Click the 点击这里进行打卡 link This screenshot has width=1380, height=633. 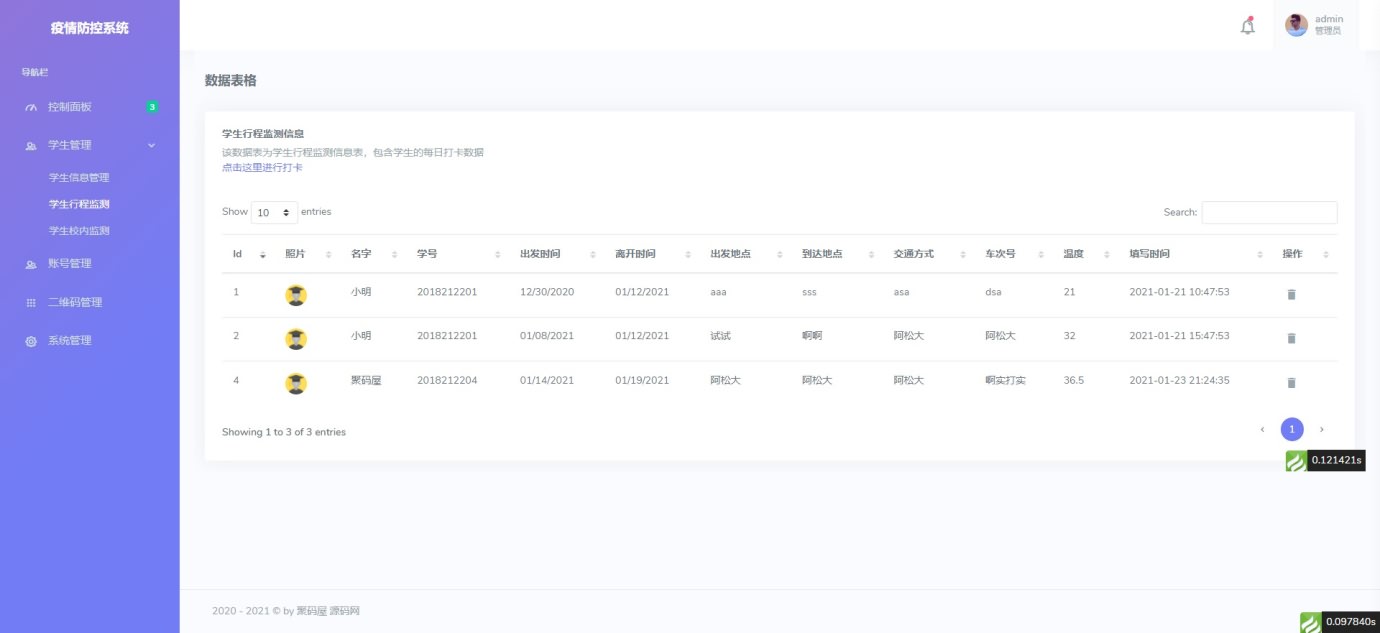262,168
